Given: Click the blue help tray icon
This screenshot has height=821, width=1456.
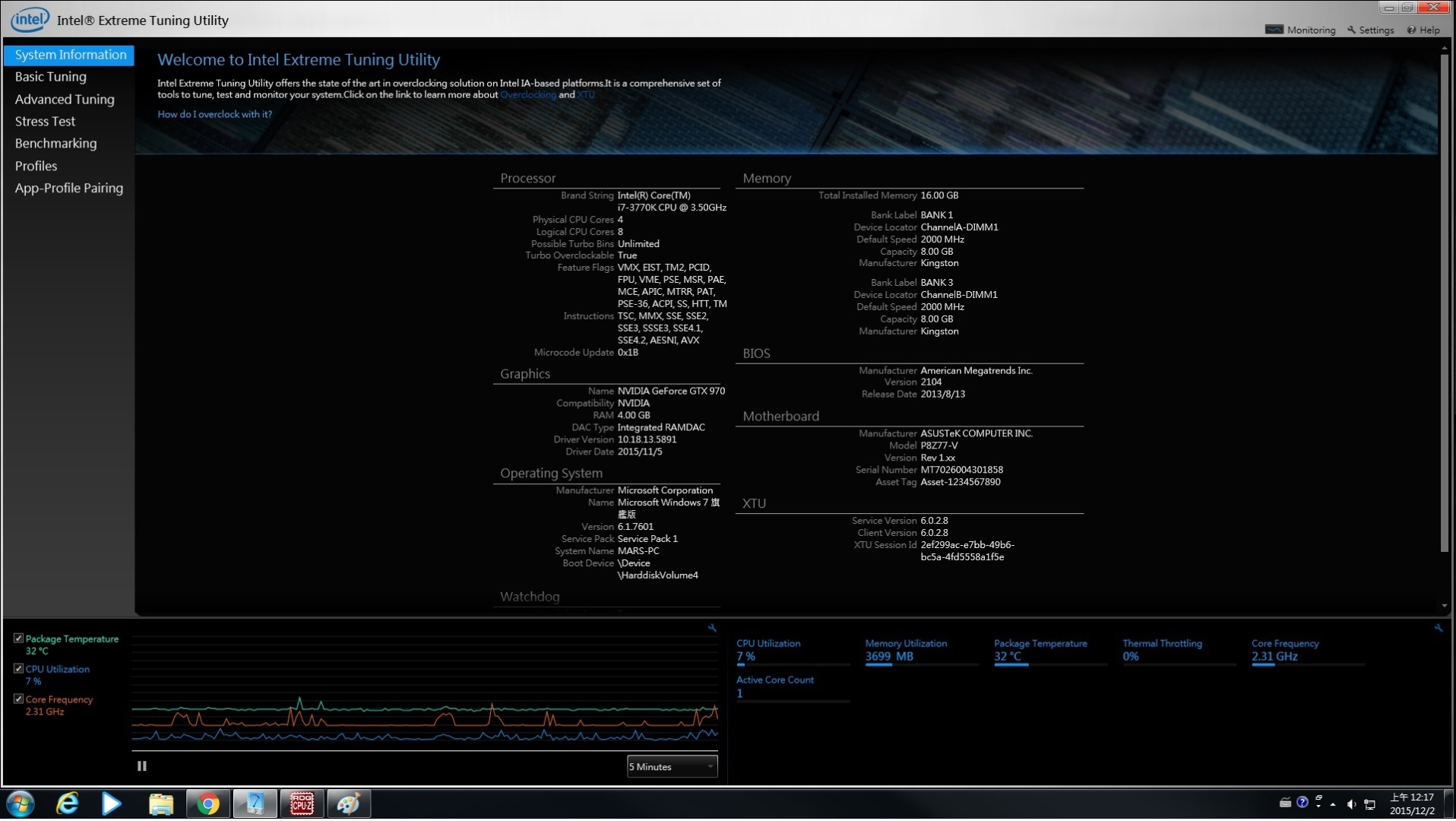Looking at the screenshot, I should click(1302, 803).
